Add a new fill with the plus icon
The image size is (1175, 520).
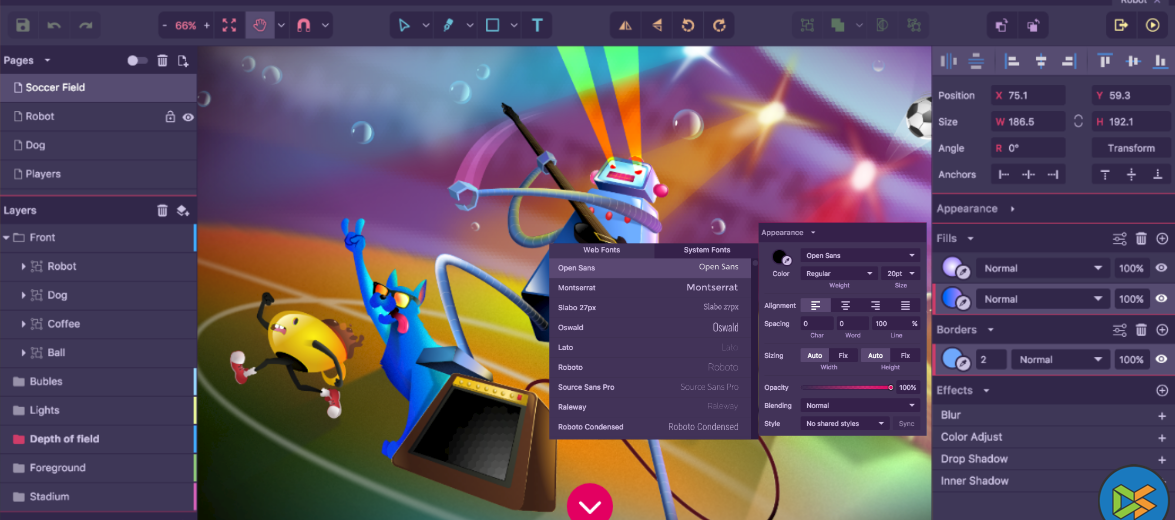[x=1162, y=239]
